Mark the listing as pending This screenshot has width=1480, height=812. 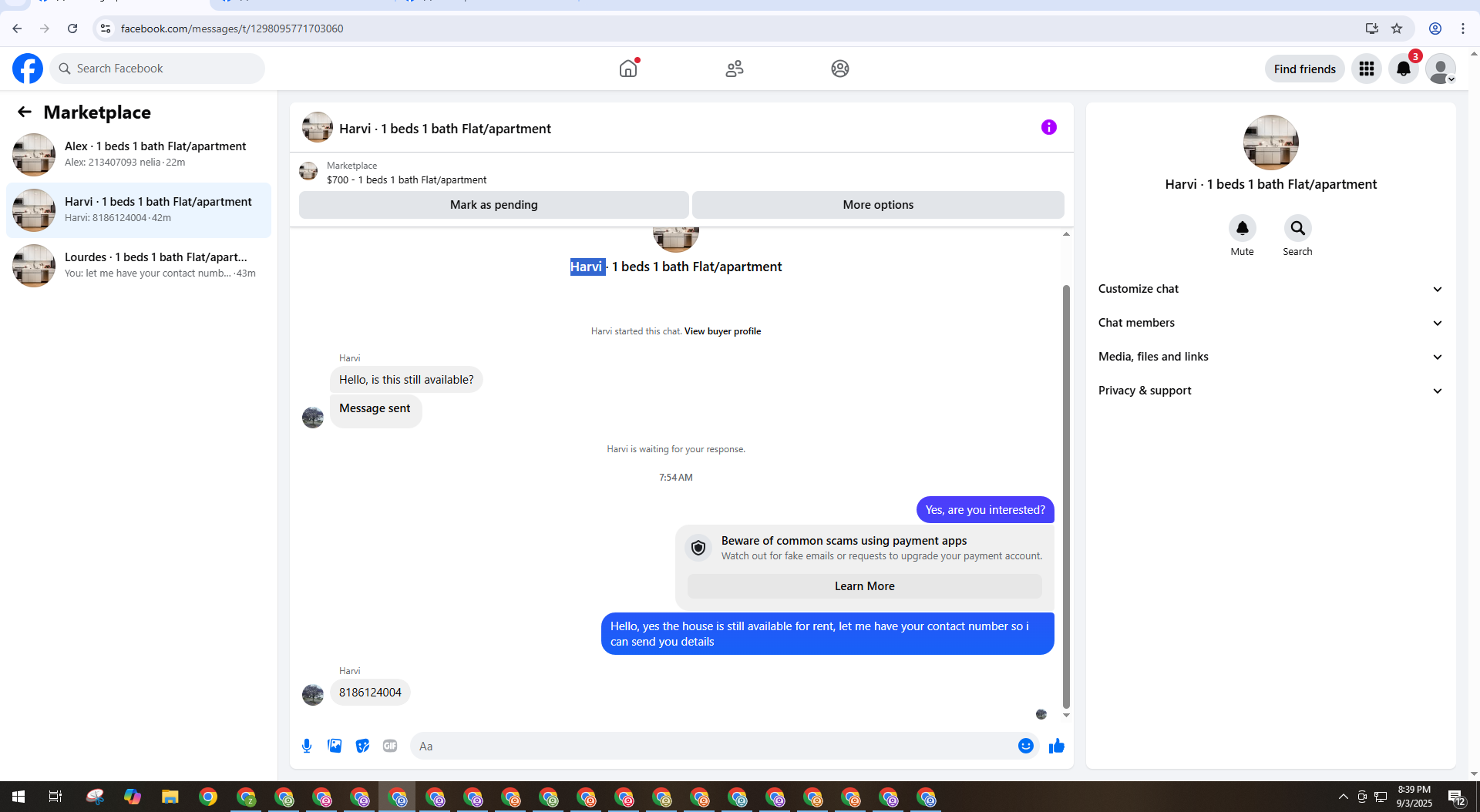click(x=493, y=205)
